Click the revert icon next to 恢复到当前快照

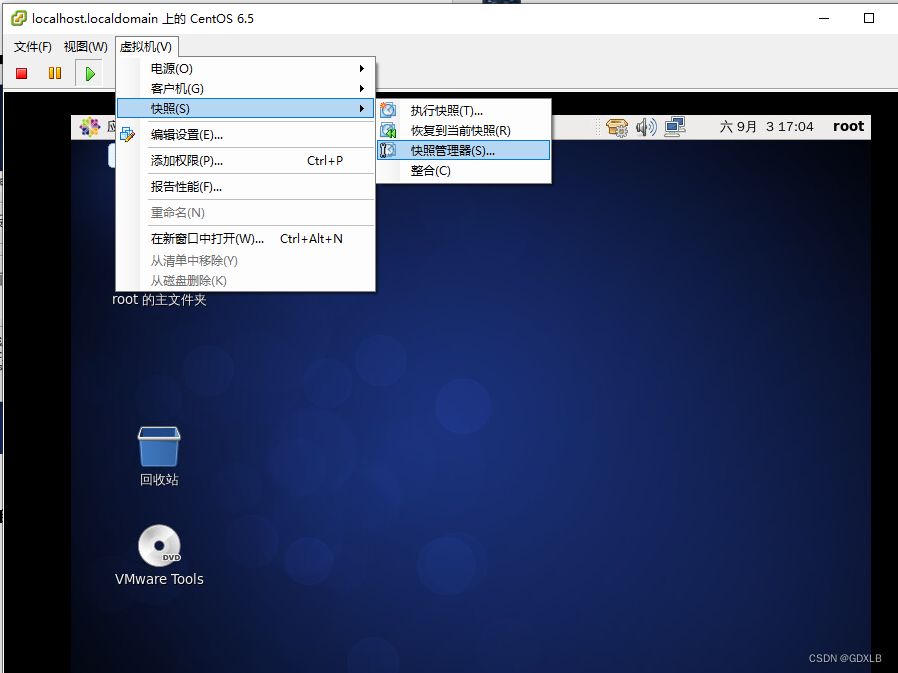tap(389, 129)
